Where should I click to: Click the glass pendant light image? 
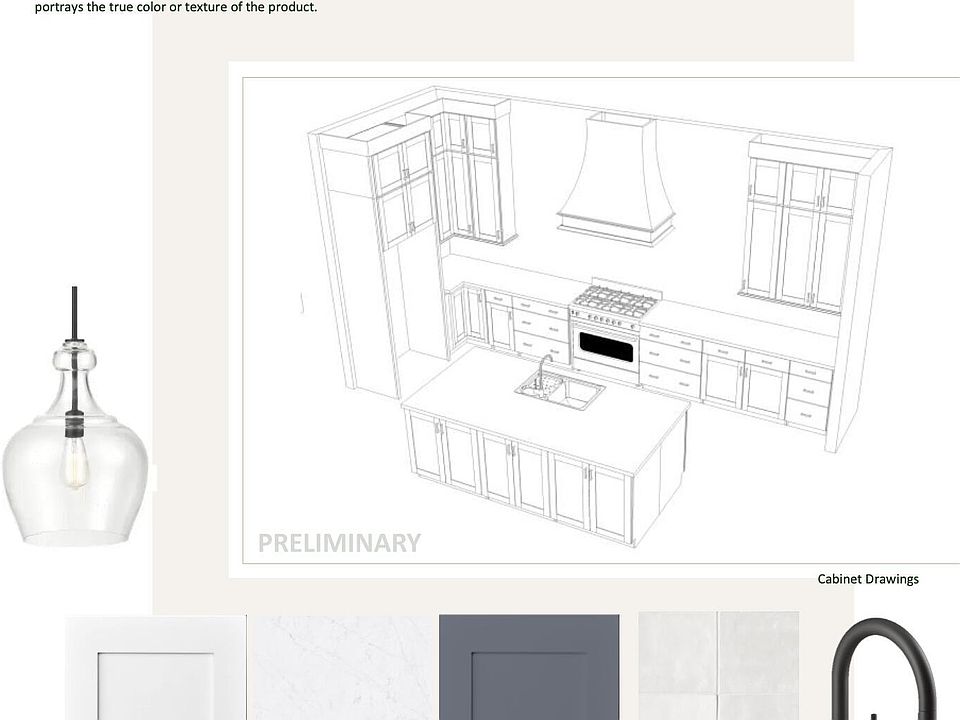coord(75,450)
